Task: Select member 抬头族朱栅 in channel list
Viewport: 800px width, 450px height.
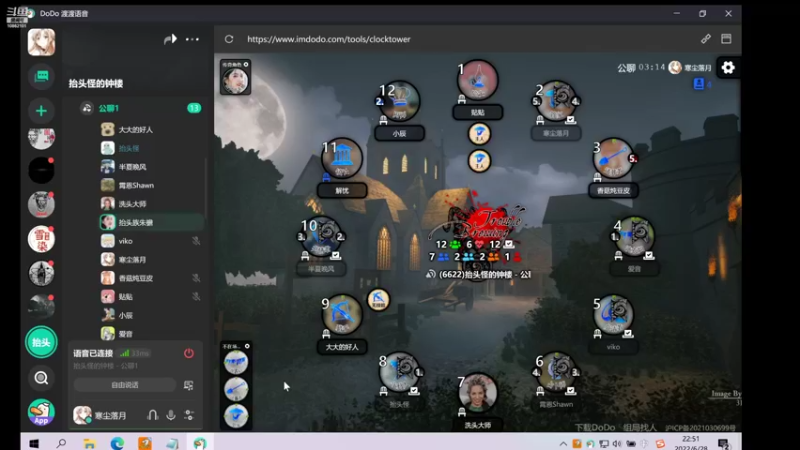Action: point(151,222)
